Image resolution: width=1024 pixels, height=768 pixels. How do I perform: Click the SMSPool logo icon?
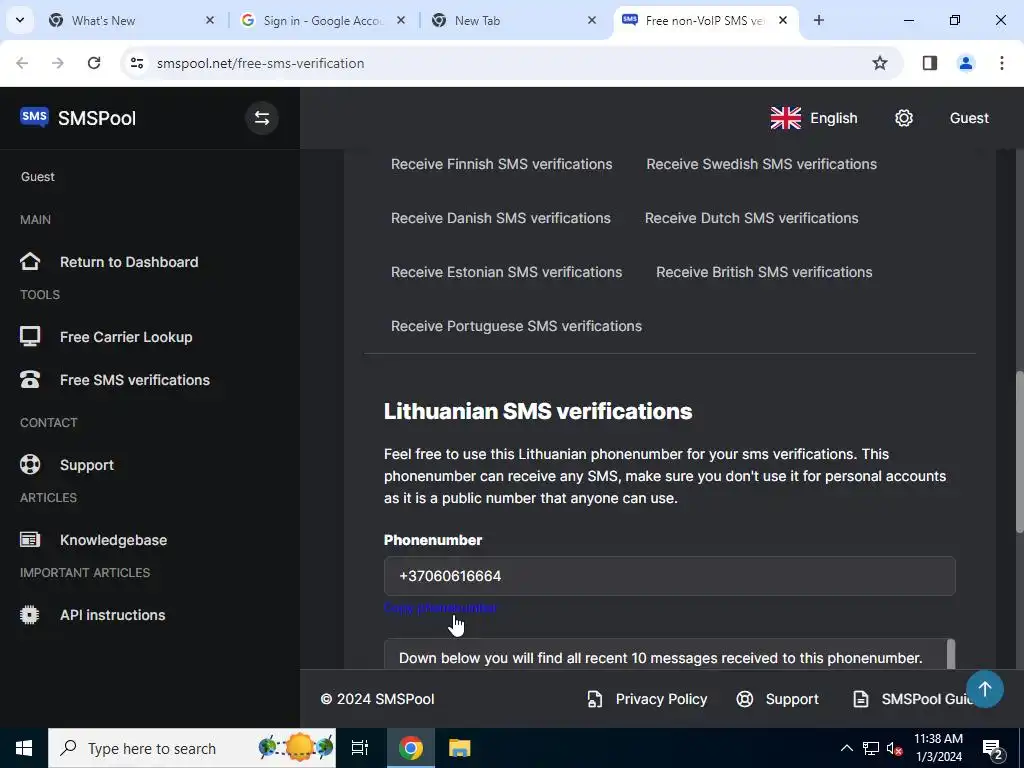pyautogui.click(x=34, y=118)
